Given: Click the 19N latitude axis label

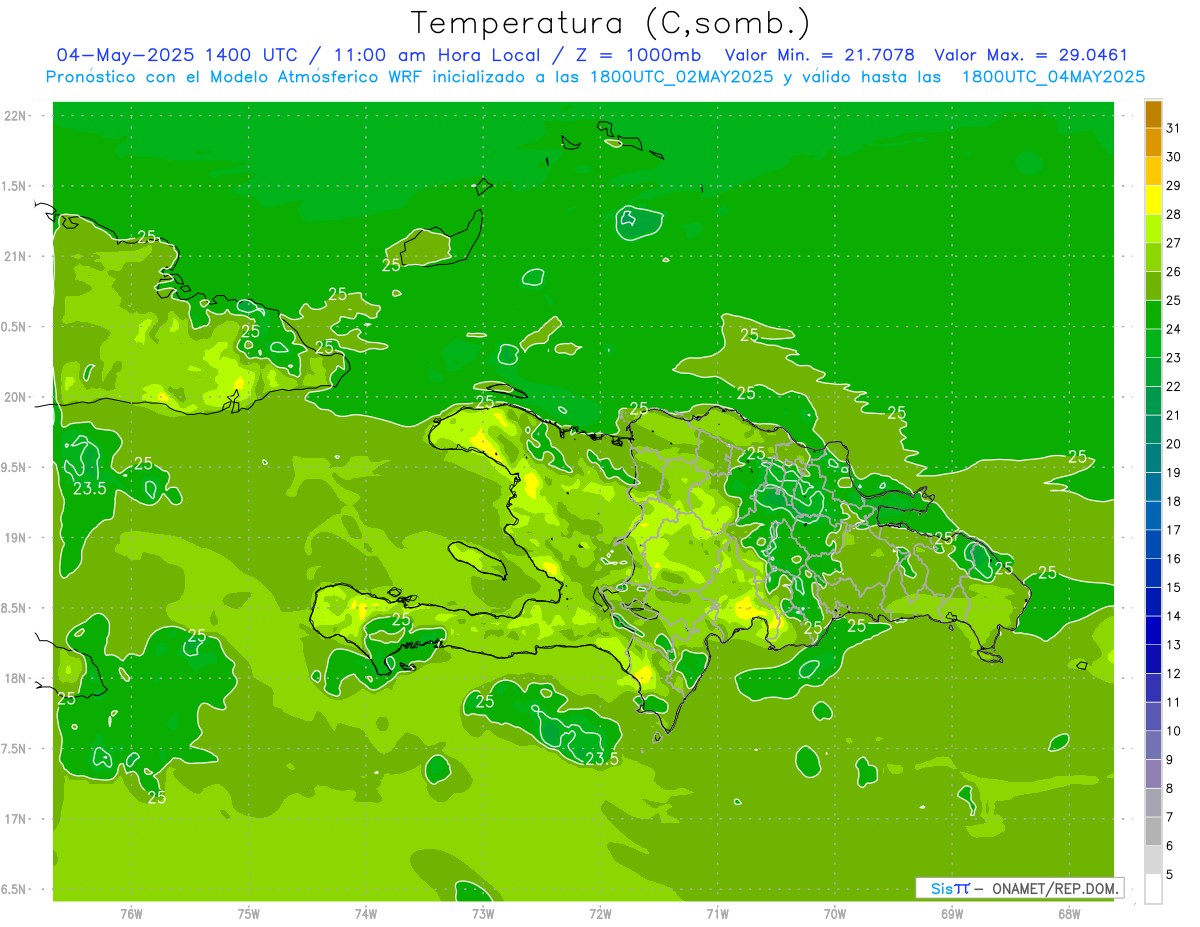Looking at the screenshot, I should (16, 538).
